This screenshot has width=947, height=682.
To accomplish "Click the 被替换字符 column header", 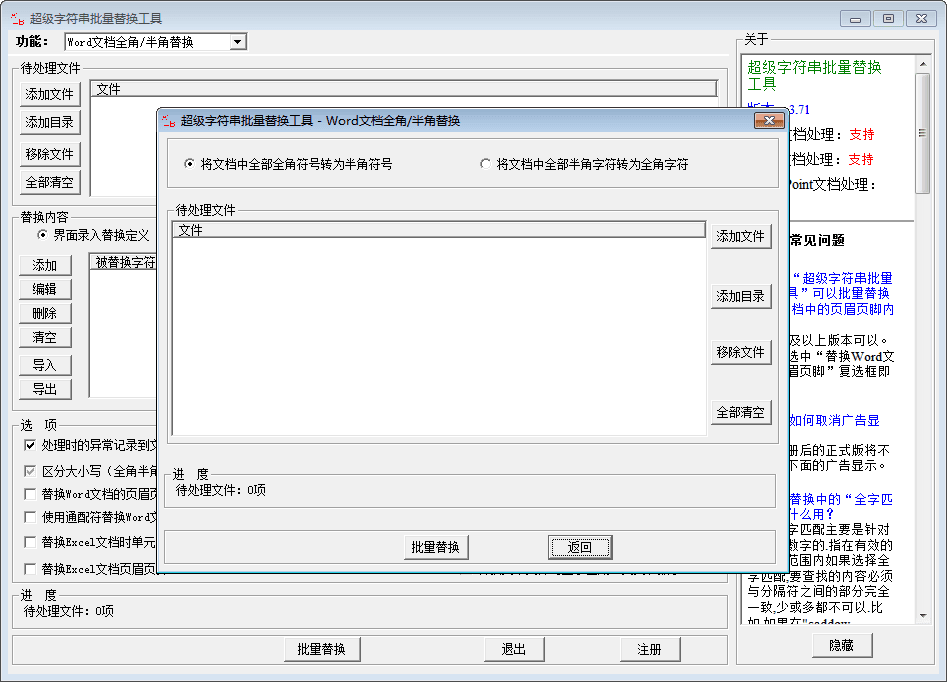I will pyautogui.click(x=124, y=262).
